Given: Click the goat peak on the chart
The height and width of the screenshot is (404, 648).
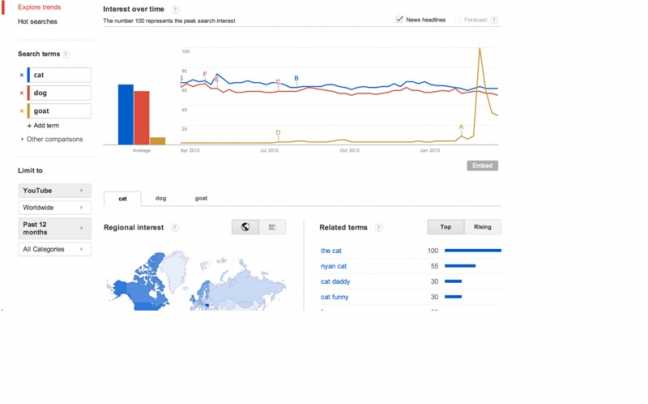Looking at the screenshot, I should [x=480, y=50].
